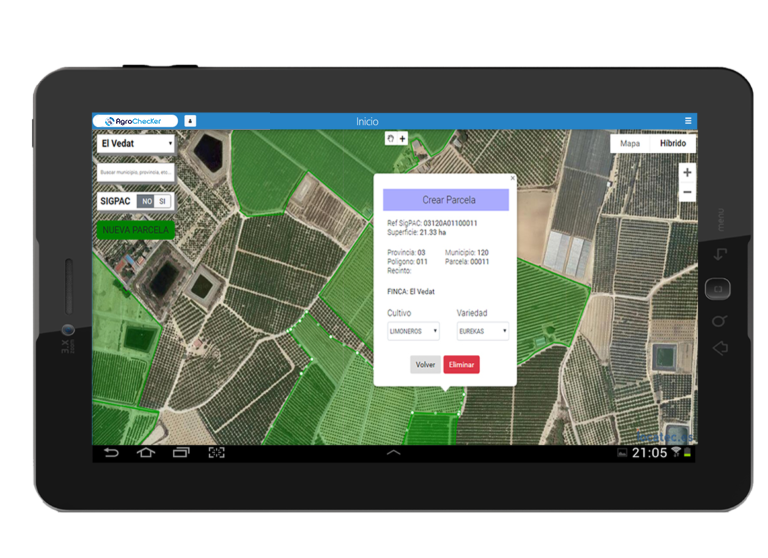Zoom in the map with plus button
This screenshot has height=558, width=768.
pyautogui.click(x=687, y=172)
